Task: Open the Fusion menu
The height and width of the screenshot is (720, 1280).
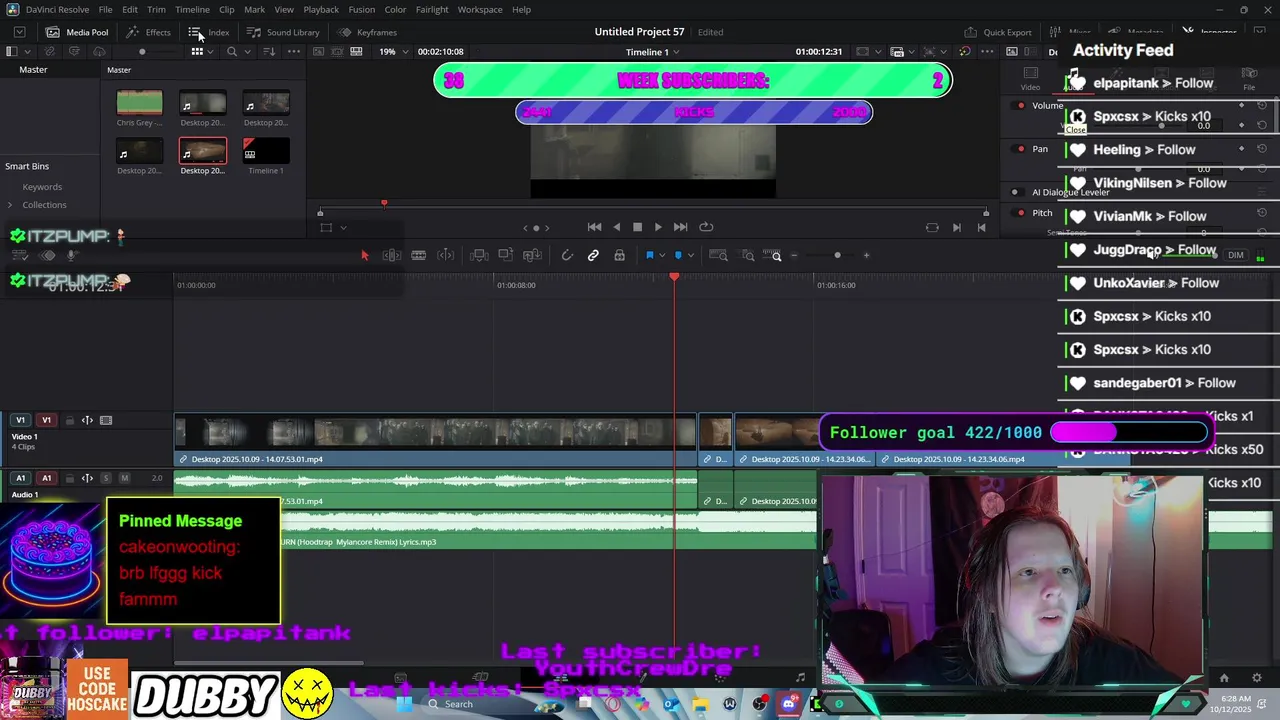Action: tap(362, 10)
